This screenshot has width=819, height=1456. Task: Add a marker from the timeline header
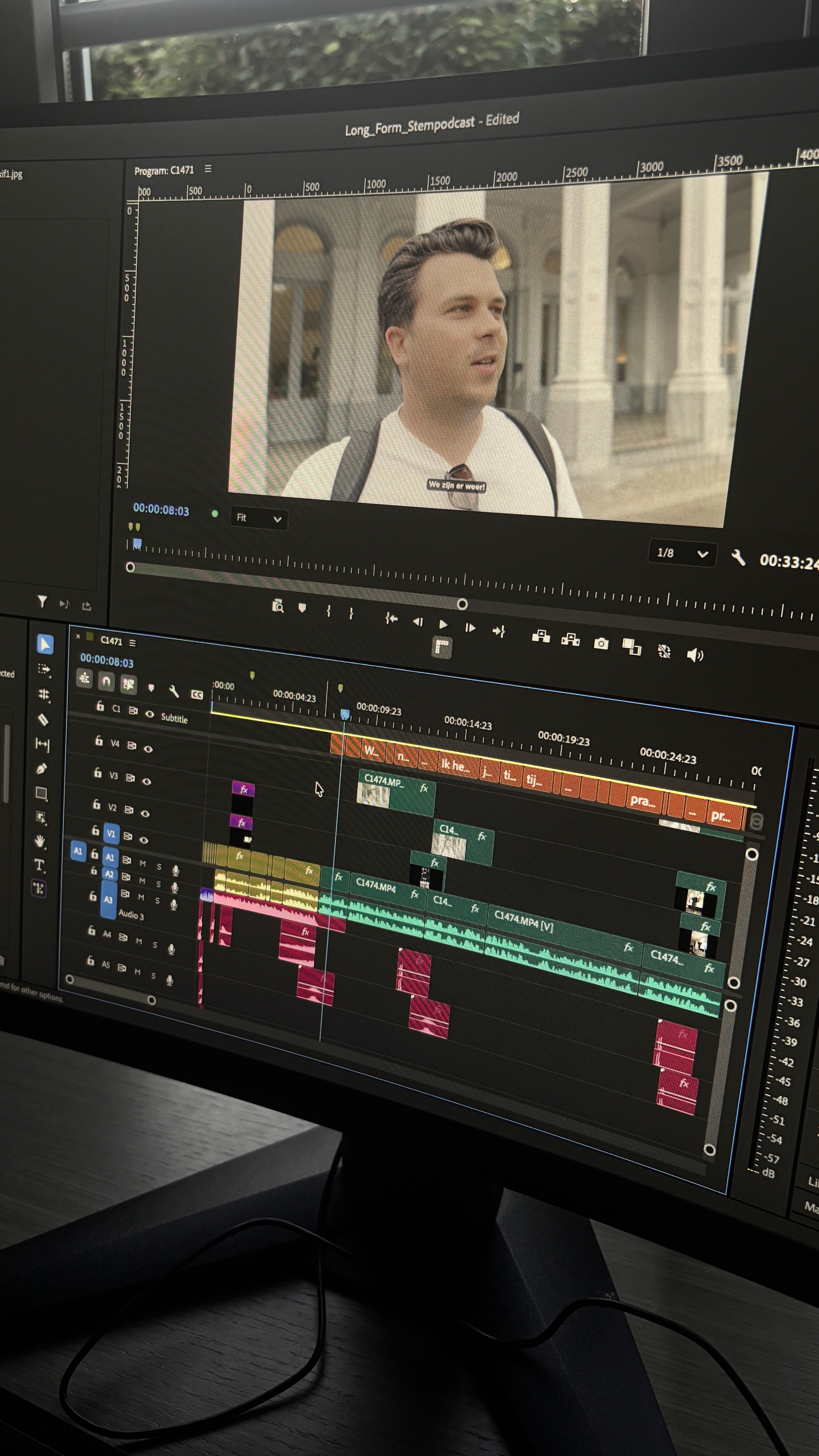[x=151, y=688]
